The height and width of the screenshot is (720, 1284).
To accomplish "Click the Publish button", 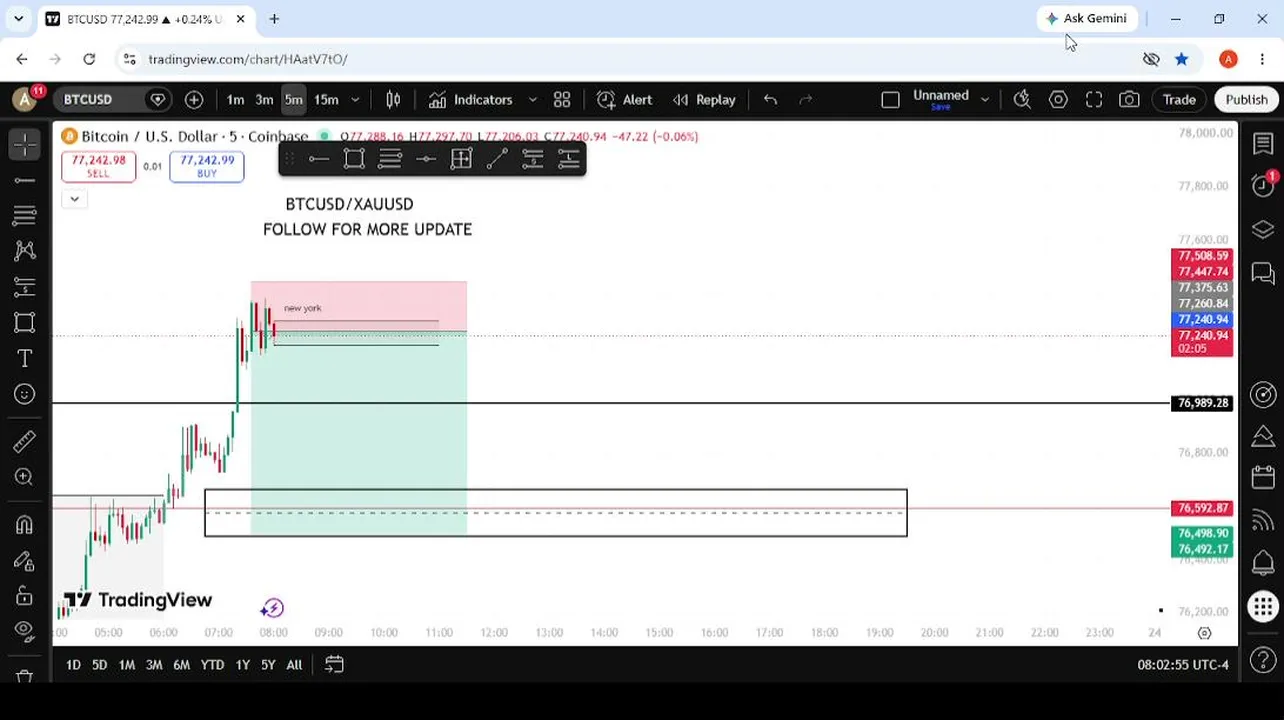I will 1246,99.
